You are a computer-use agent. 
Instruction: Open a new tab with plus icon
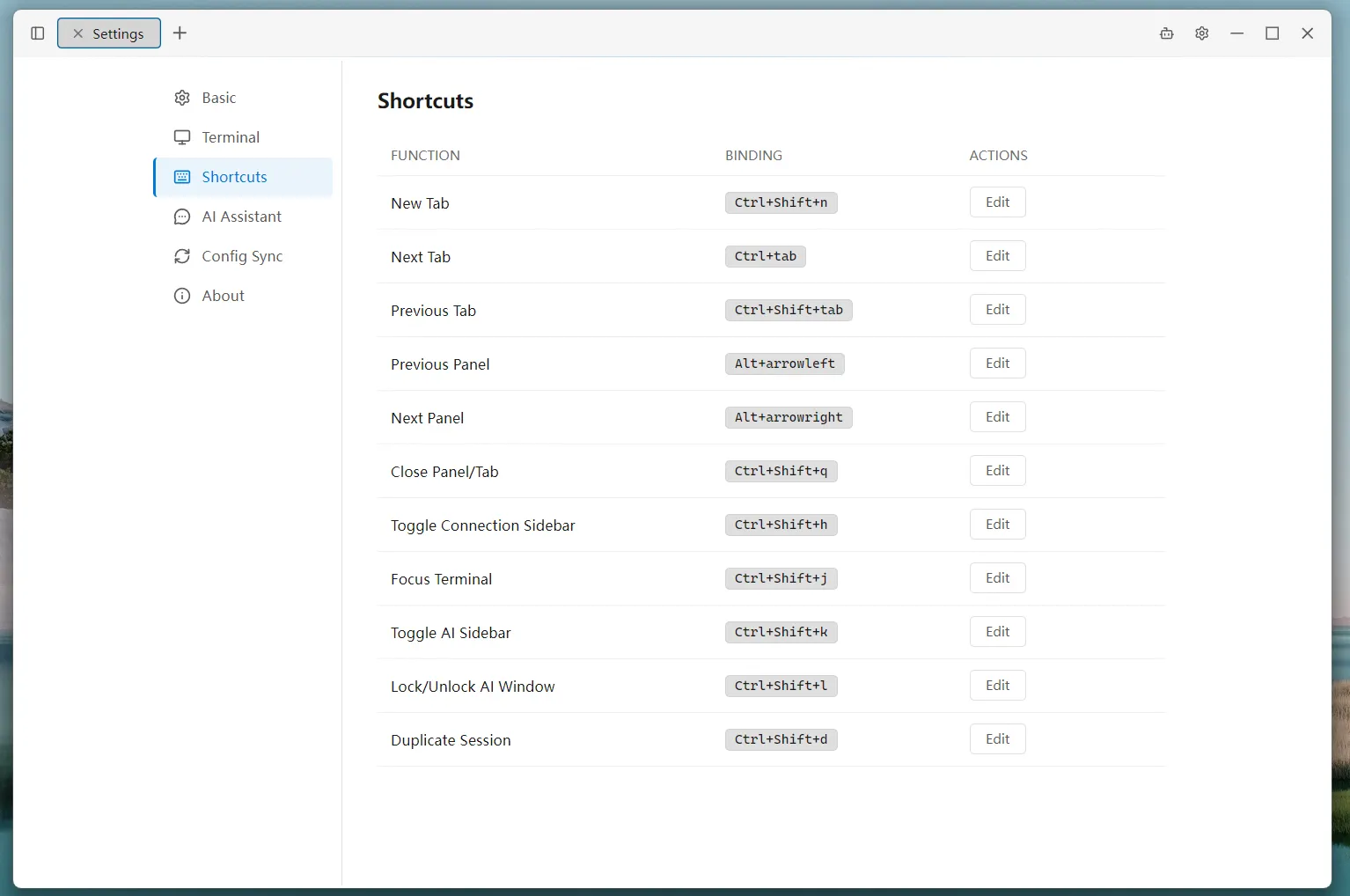click(180, 33)
